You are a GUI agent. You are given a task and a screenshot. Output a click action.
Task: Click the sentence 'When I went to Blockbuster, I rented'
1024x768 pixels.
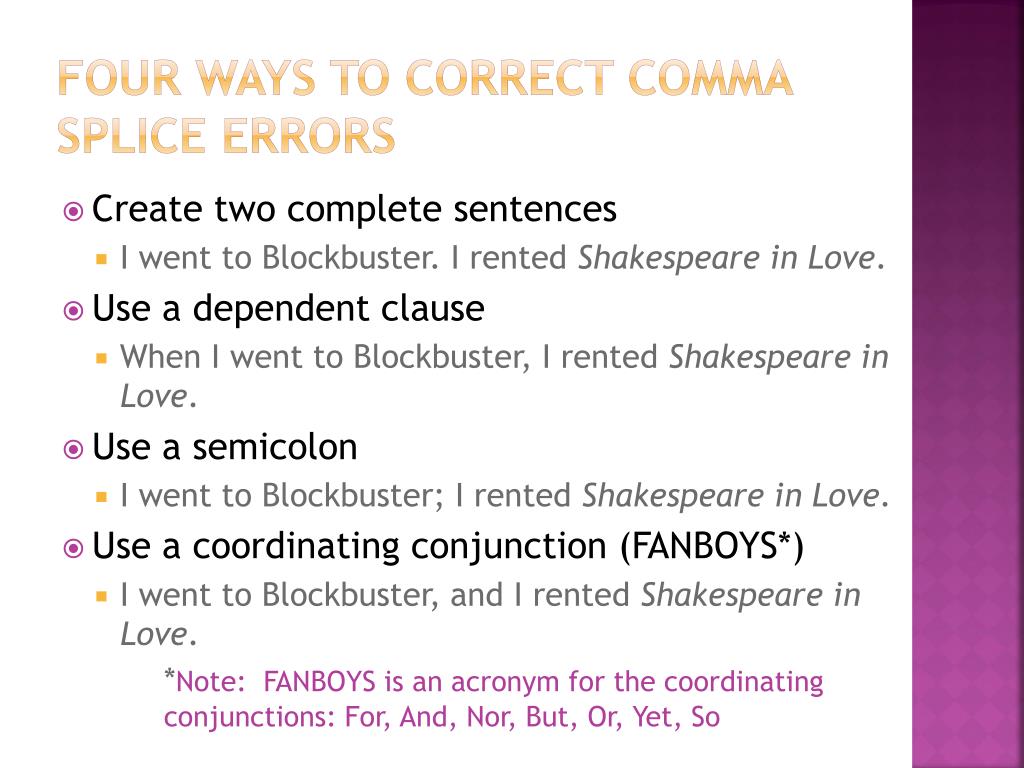coord(389,357)
